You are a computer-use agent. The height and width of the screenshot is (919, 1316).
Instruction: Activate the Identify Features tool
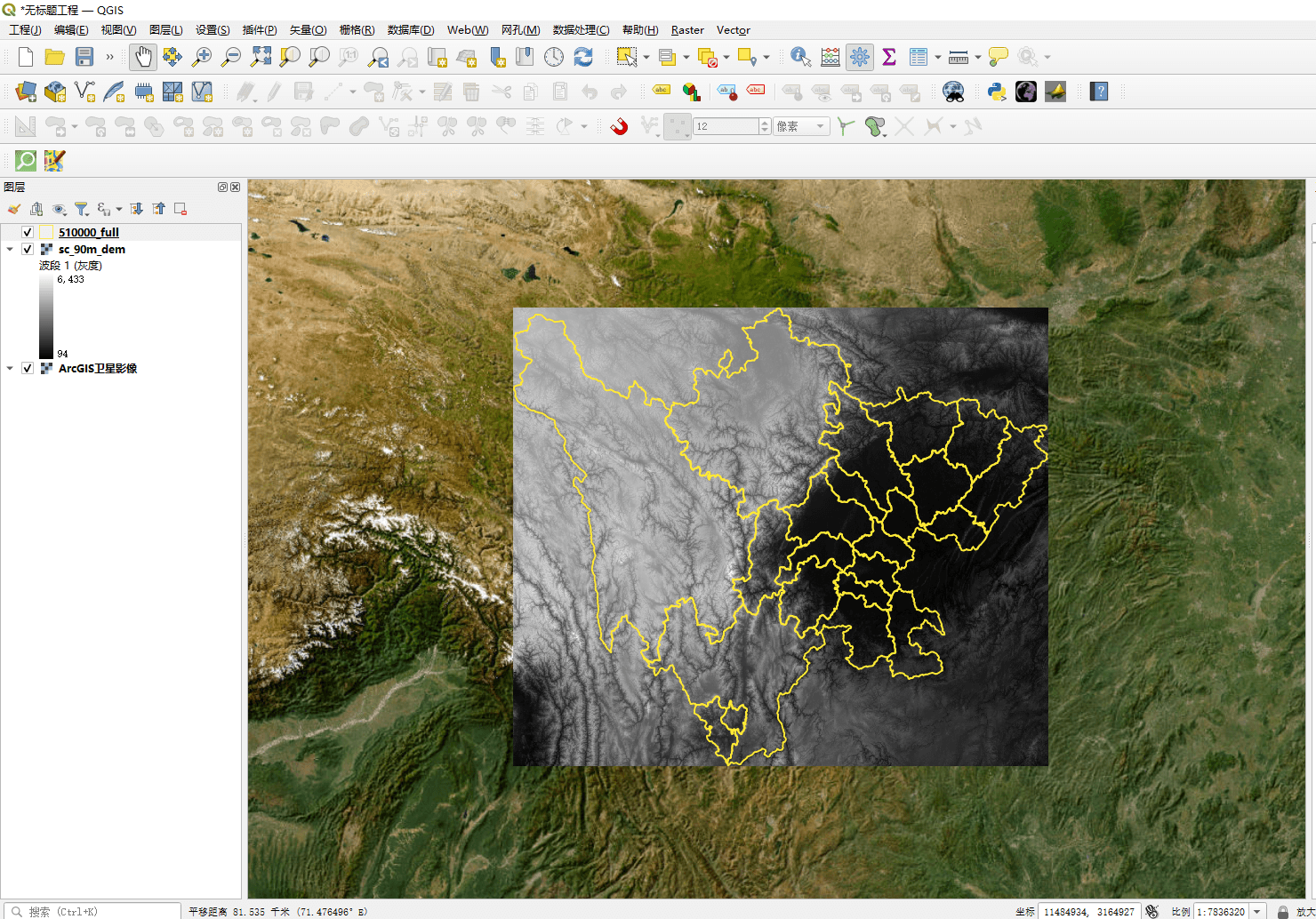tap(800, 57)
